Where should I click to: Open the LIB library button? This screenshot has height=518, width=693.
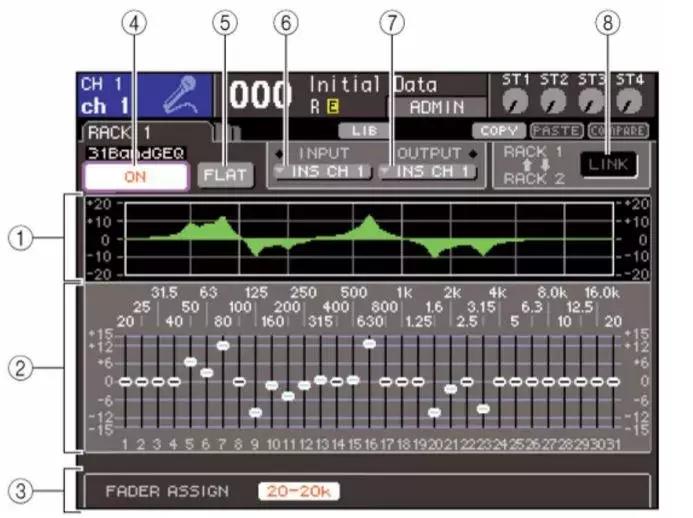point(364,131)
